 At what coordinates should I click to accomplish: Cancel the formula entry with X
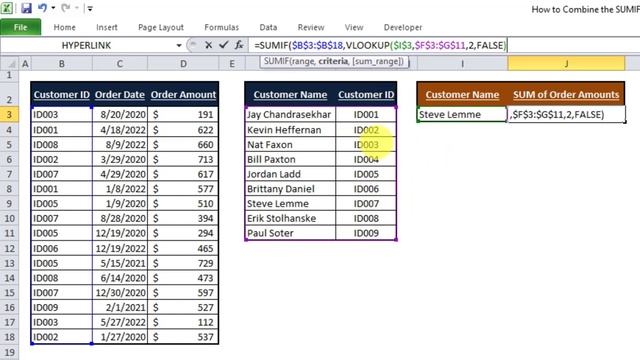pyautogui.click(x=208, y=45)
